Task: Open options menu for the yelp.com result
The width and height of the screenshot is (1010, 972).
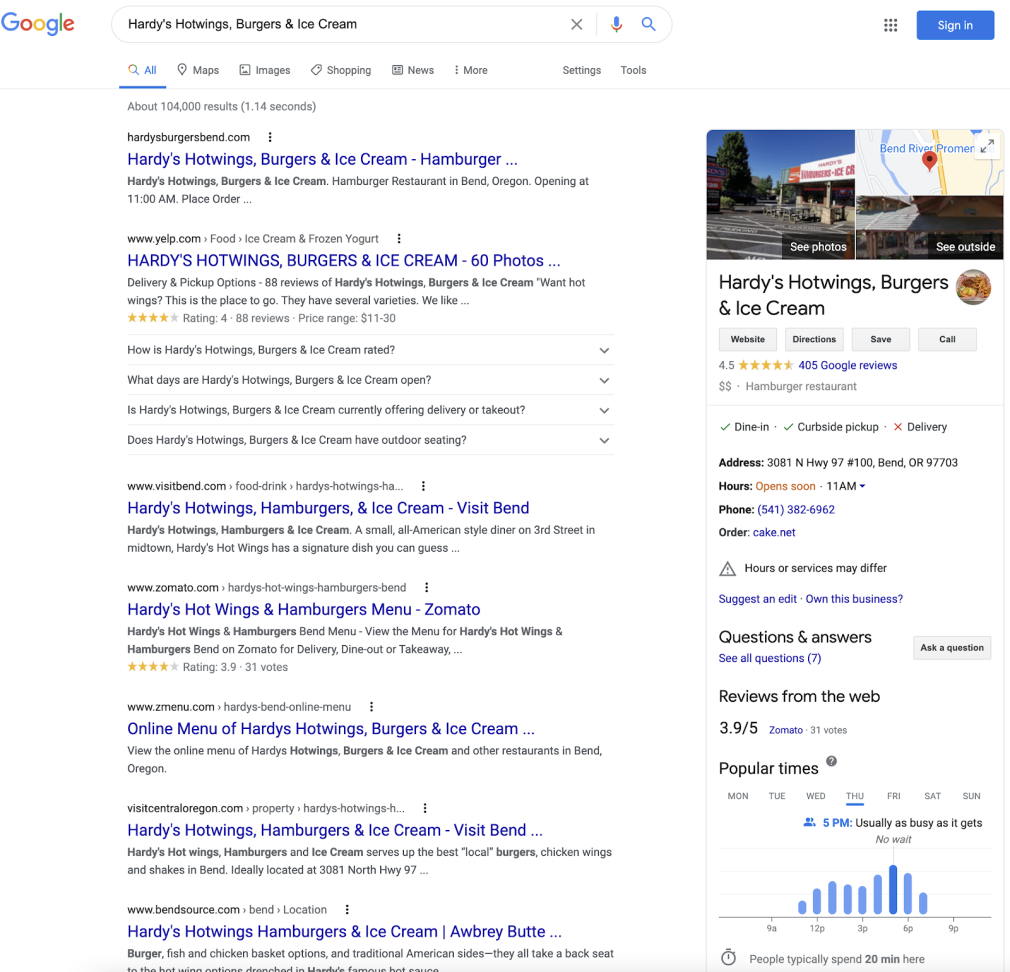Action: pos(399,239)
